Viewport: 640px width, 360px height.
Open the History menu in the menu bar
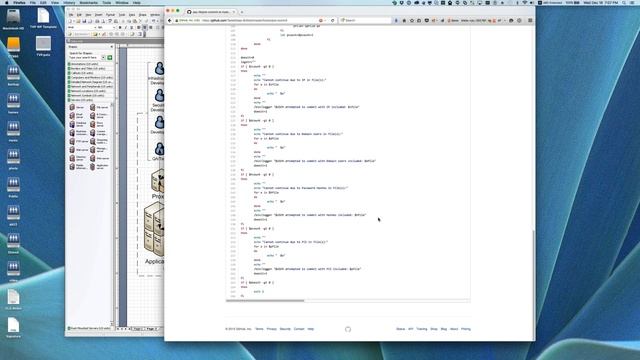pyautogui.click(x=69, y=2)
